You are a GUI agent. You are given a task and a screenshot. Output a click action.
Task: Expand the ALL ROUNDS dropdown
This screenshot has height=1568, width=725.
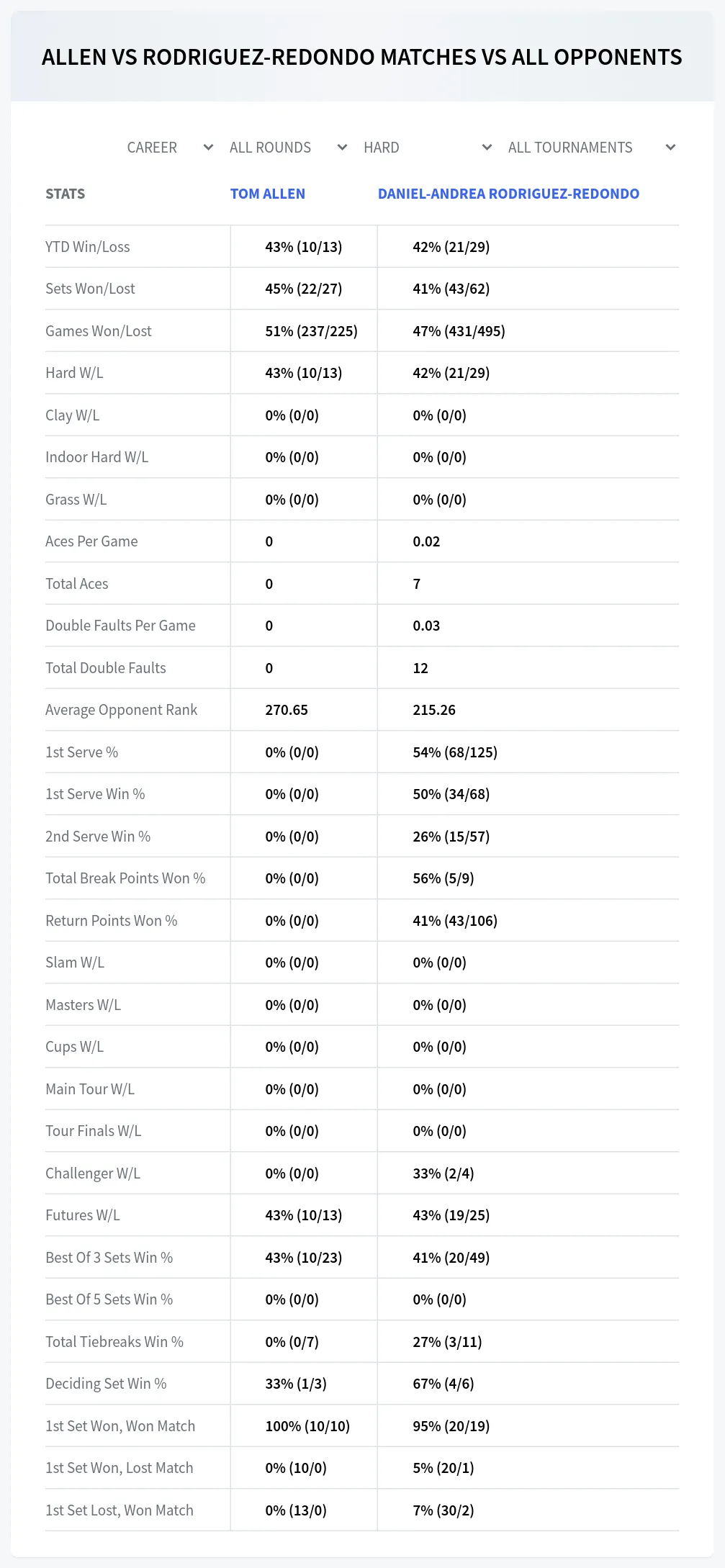(x=289, y=148)
